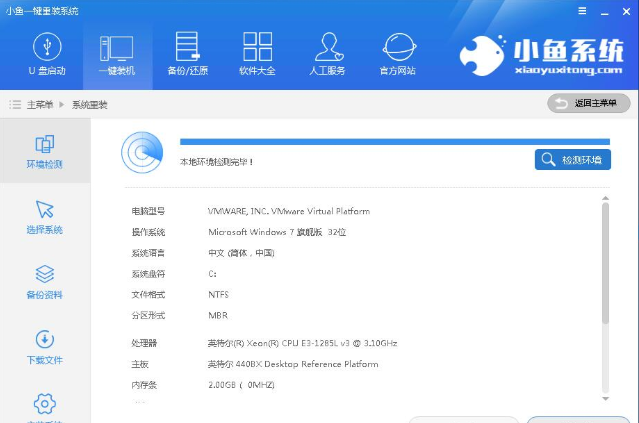This screenshot has width=639, height=423.
Task: Click the 分区形式 label
Action: click(148, 315)
